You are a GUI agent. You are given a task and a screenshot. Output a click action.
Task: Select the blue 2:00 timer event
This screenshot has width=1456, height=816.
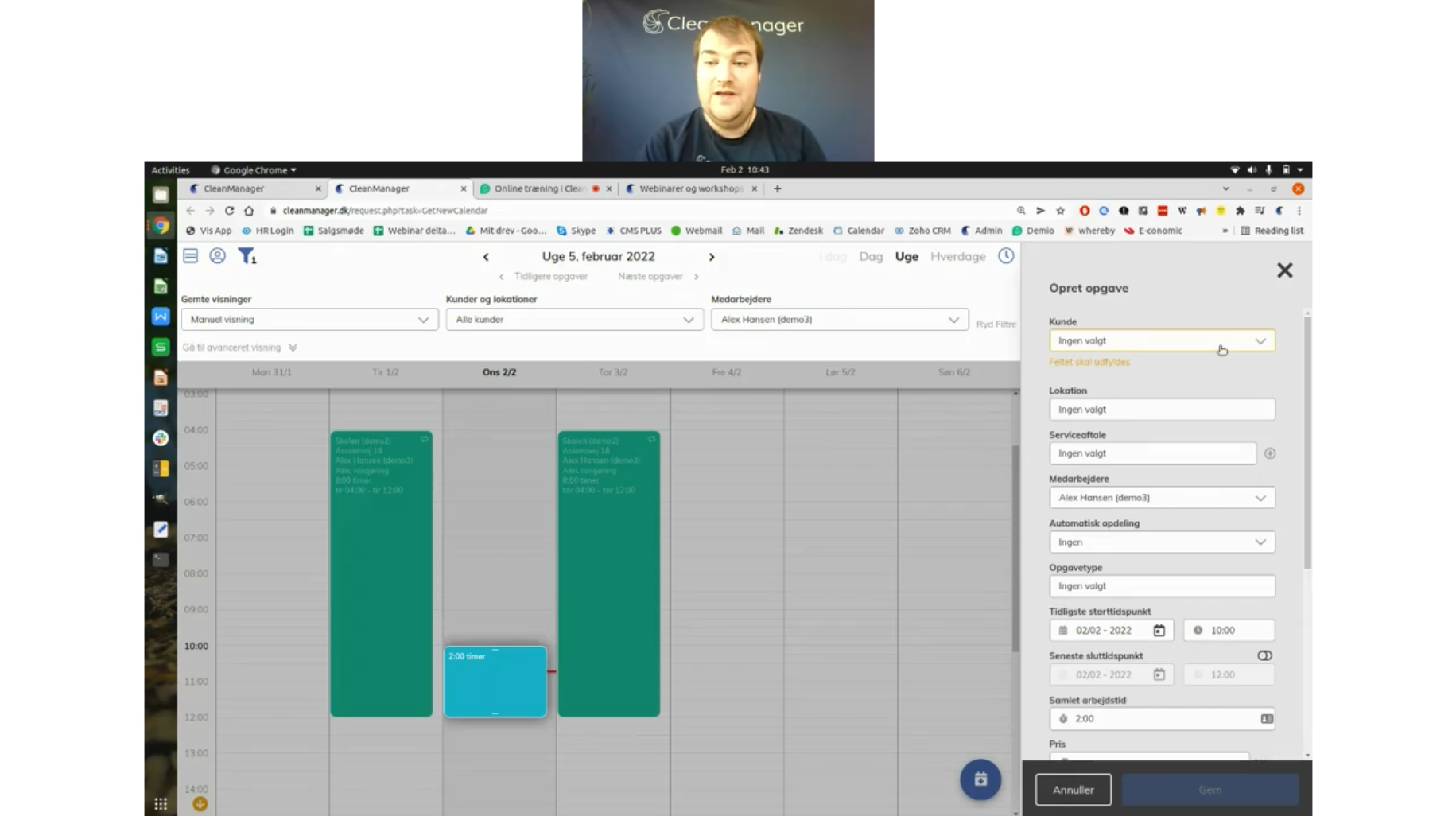click(495, 682)
